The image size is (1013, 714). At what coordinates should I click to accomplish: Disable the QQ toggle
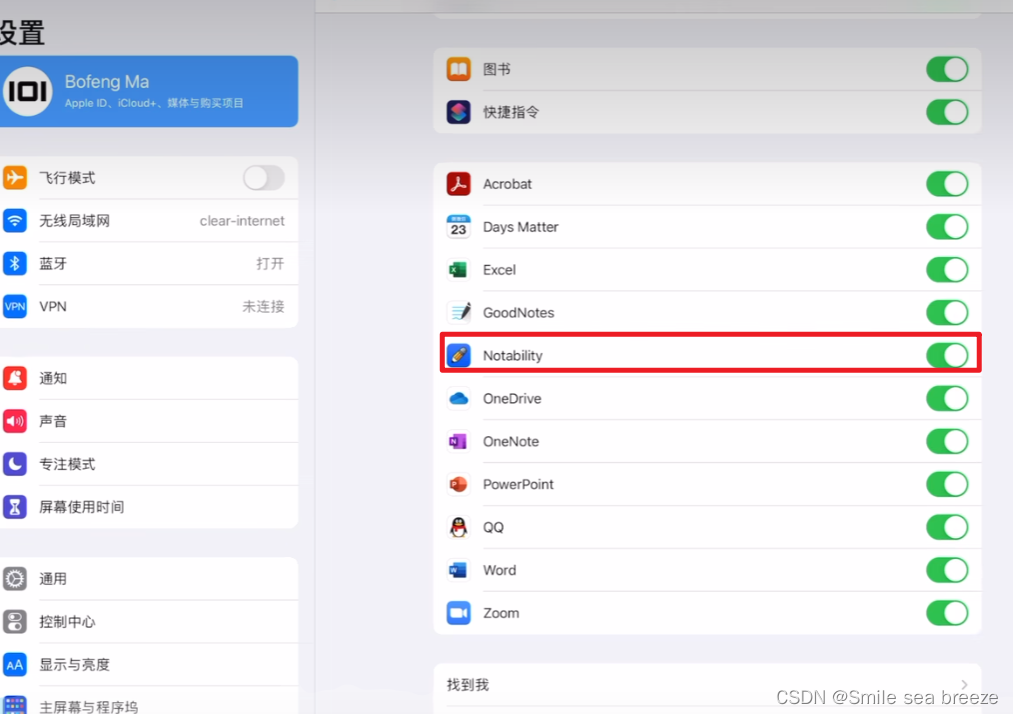947,527
